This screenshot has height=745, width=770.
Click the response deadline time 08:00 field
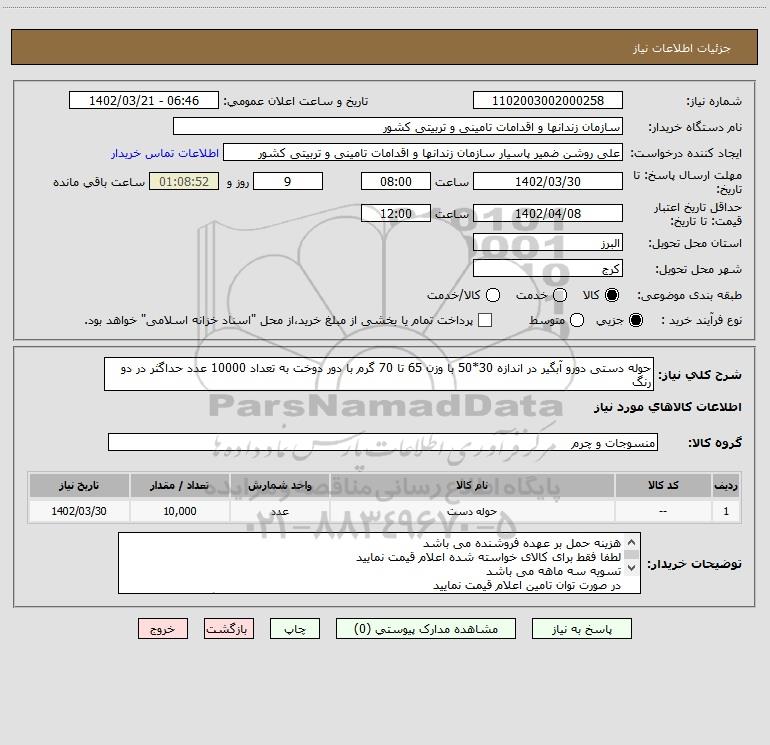(x=396, y=181)
